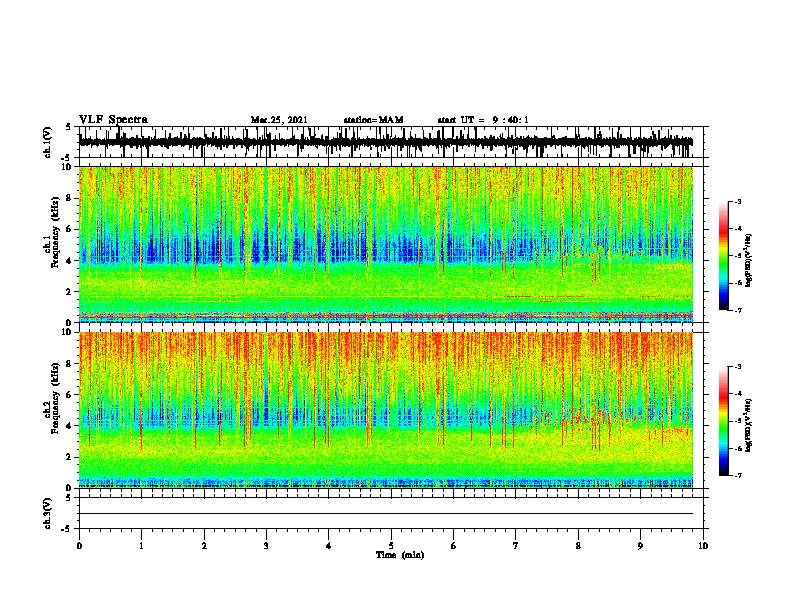This screenshot has width=792, height=612.
Task: Click the "-7" value on ch.2 colorbar
Action: click(x=738, y=476)
